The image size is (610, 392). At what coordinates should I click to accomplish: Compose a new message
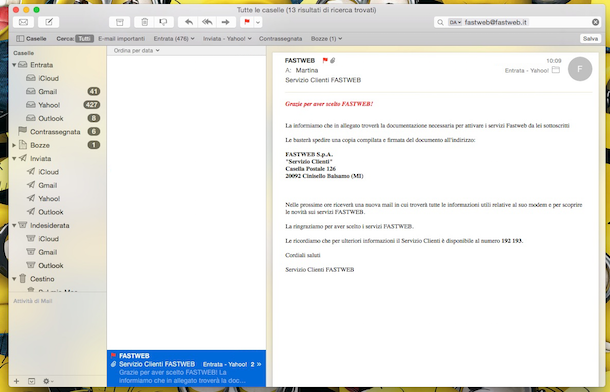click(49, 22)
